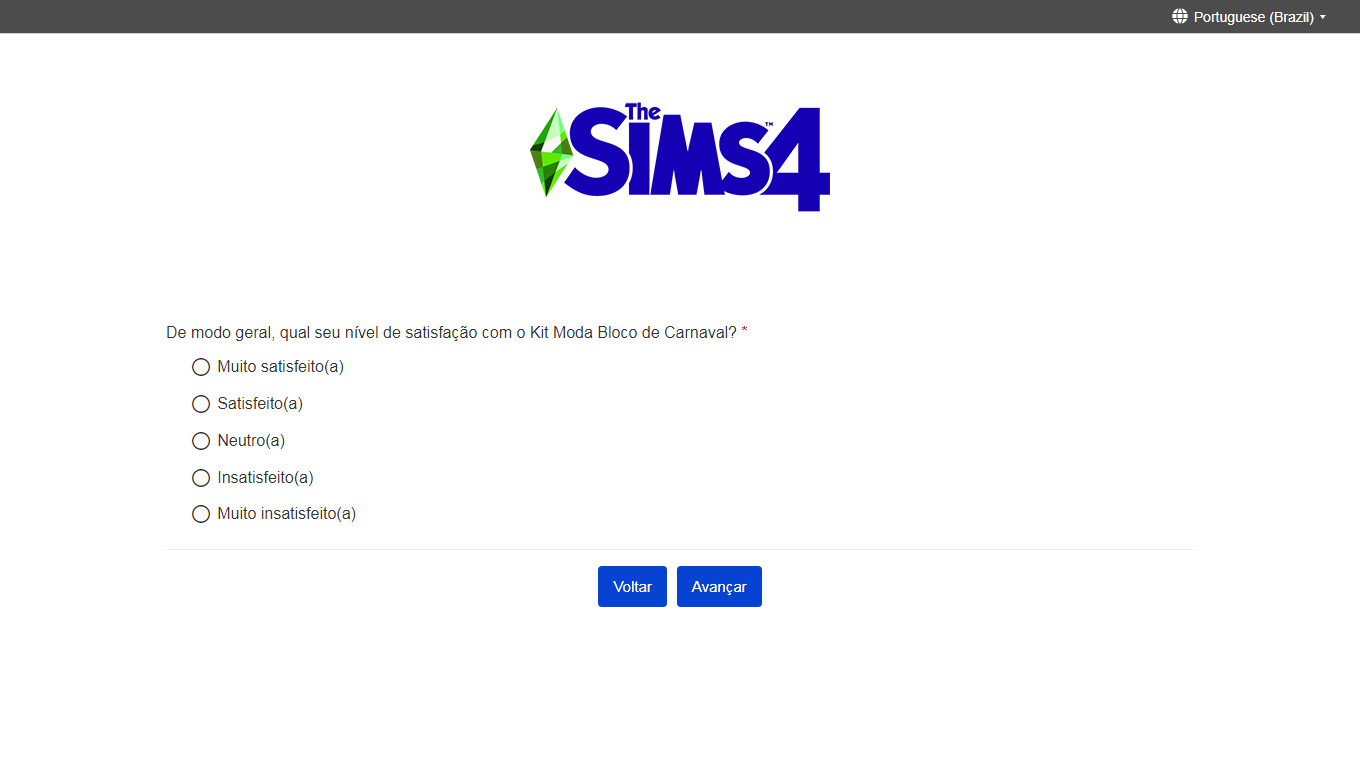Click the Insatisfeito(a) text label
1360x768 pixels.
click(265, 478)
